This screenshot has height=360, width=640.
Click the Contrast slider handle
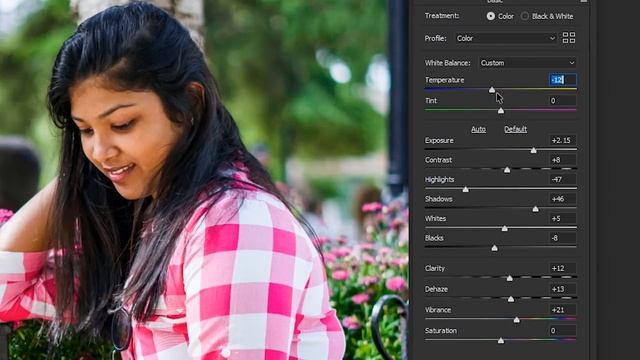pos(507,170)
